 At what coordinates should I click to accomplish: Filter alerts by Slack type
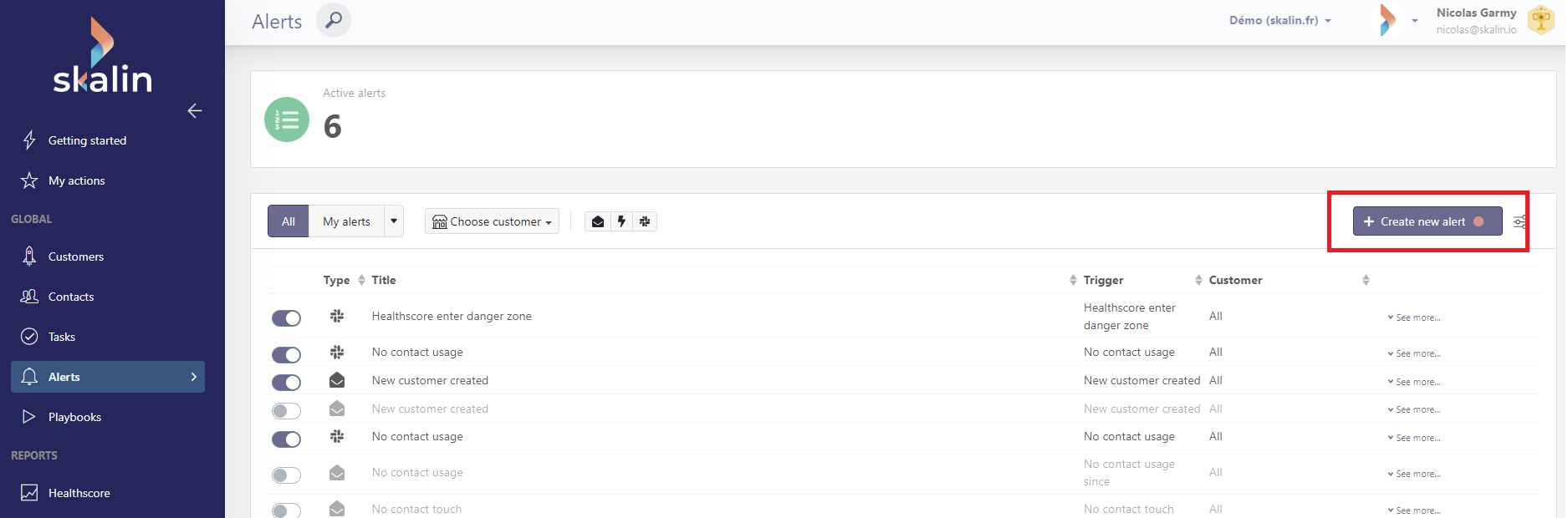(x=645, y=221)
